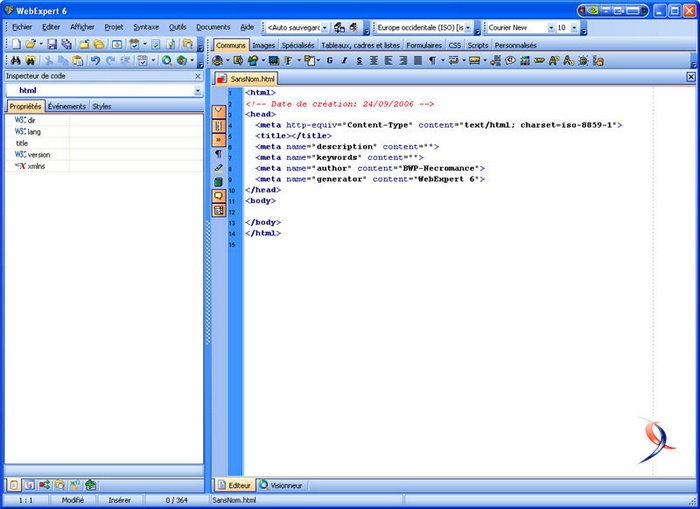Viewport: 700px width, 509px height.
Task: Open a file with the folder icon
Action: 30,44
